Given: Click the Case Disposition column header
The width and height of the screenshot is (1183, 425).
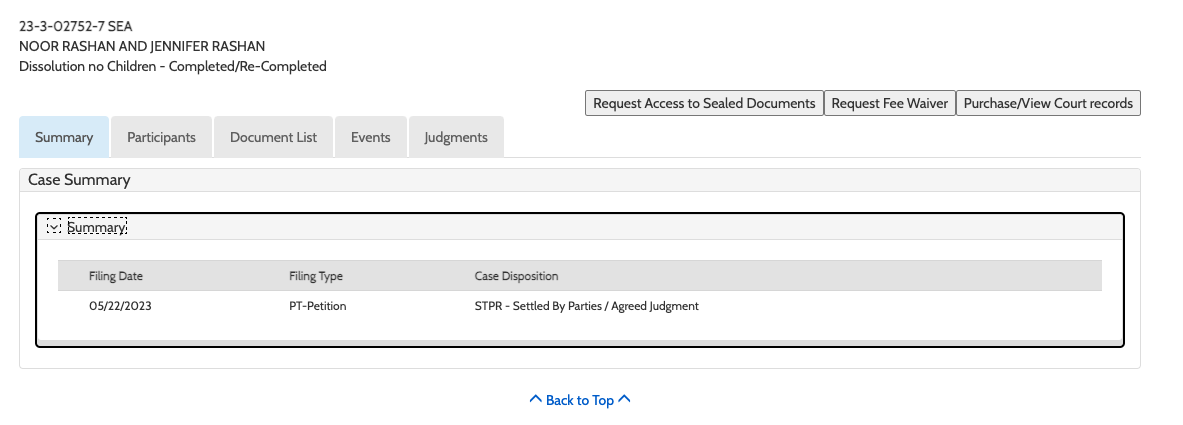Looking at the screenshot, I should click(x=516, y=276).
